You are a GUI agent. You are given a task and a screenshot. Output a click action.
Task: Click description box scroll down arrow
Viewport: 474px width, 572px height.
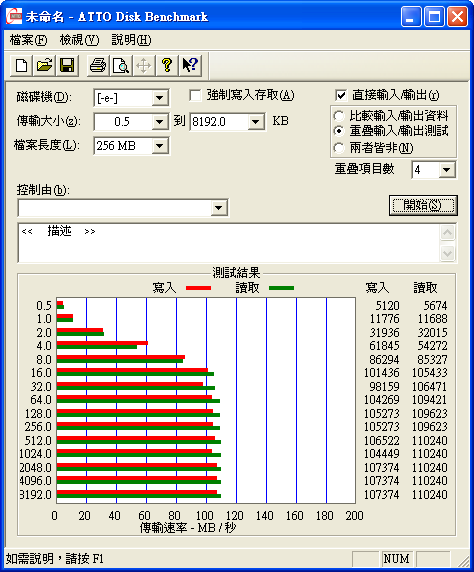[x=447, y=253]
